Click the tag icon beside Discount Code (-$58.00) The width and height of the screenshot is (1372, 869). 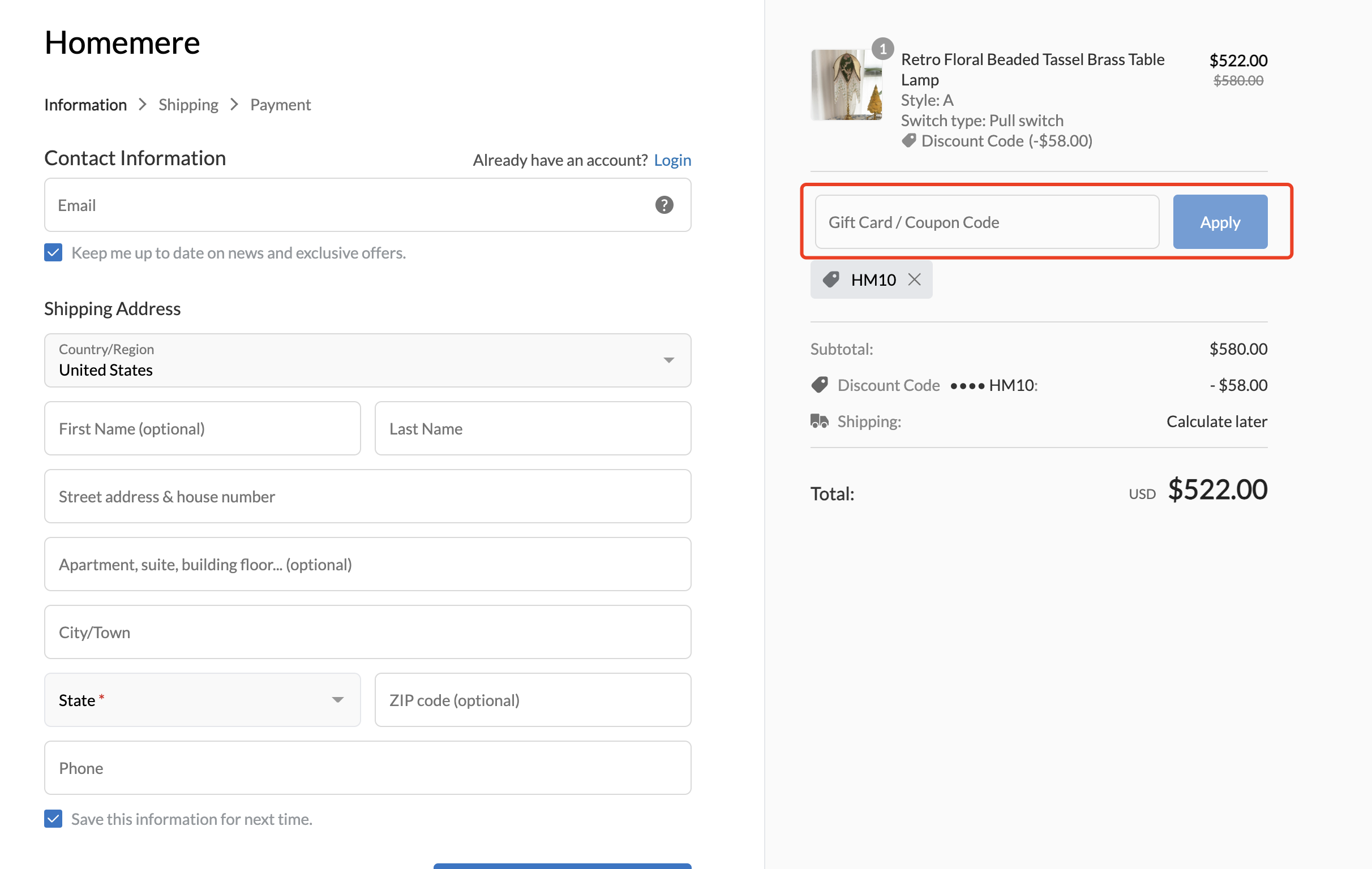click(909, 141)
